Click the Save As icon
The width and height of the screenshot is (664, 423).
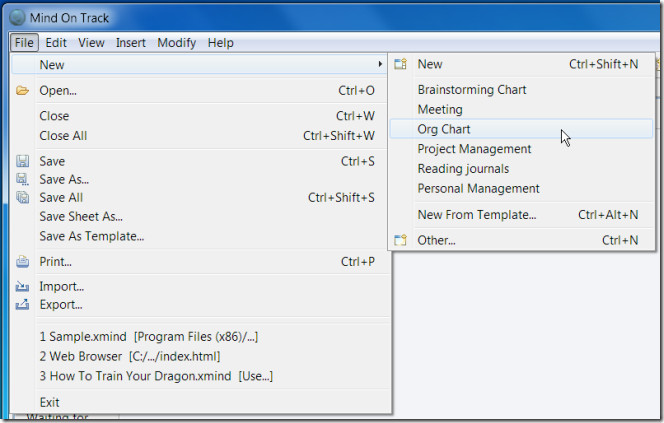pos(22,179)
